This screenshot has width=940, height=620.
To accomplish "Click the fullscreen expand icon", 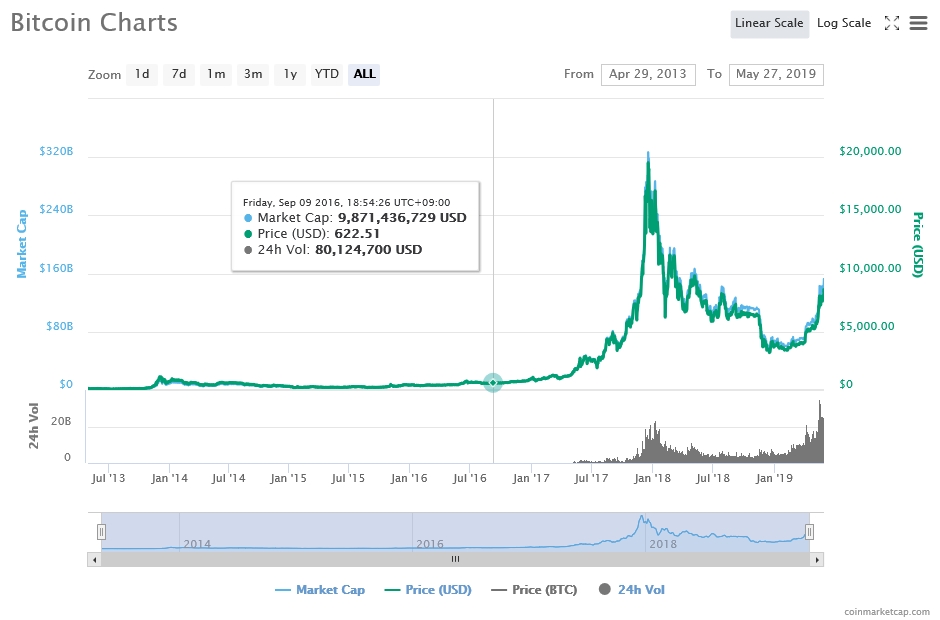I will [x=892, y=23].
